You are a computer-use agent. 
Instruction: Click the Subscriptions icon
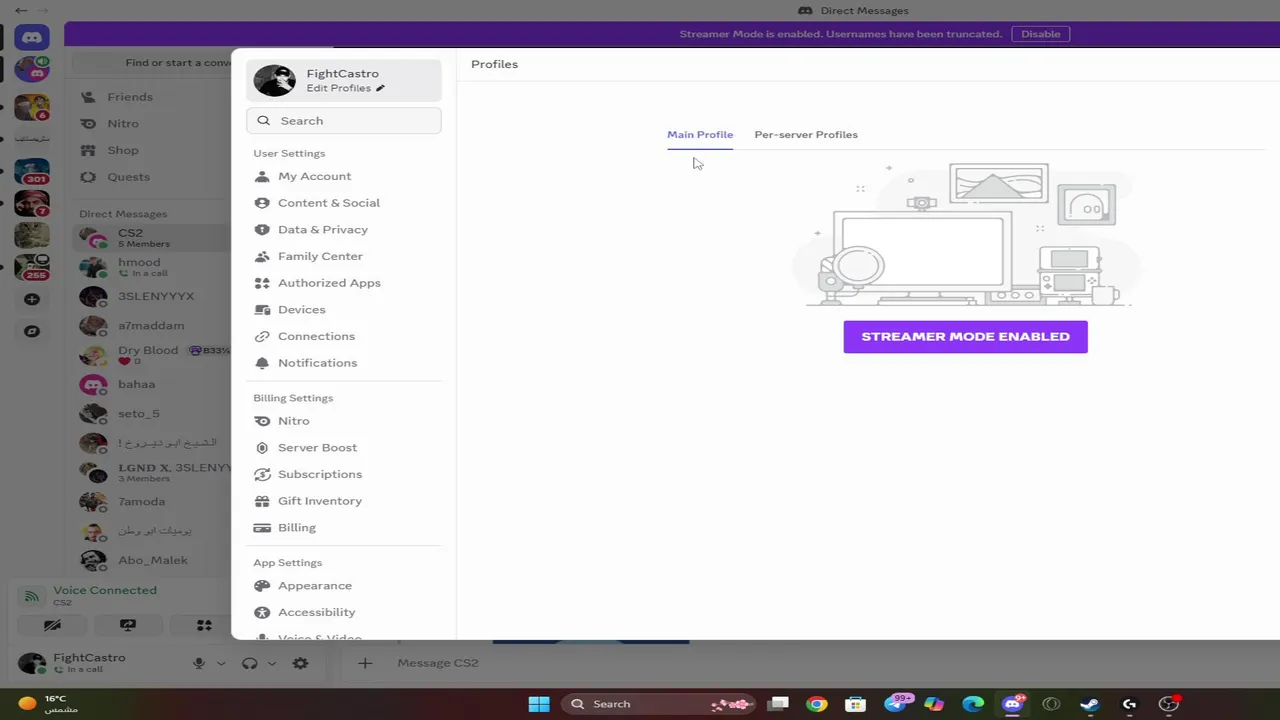pyautogui.click(x=262, y=474)
